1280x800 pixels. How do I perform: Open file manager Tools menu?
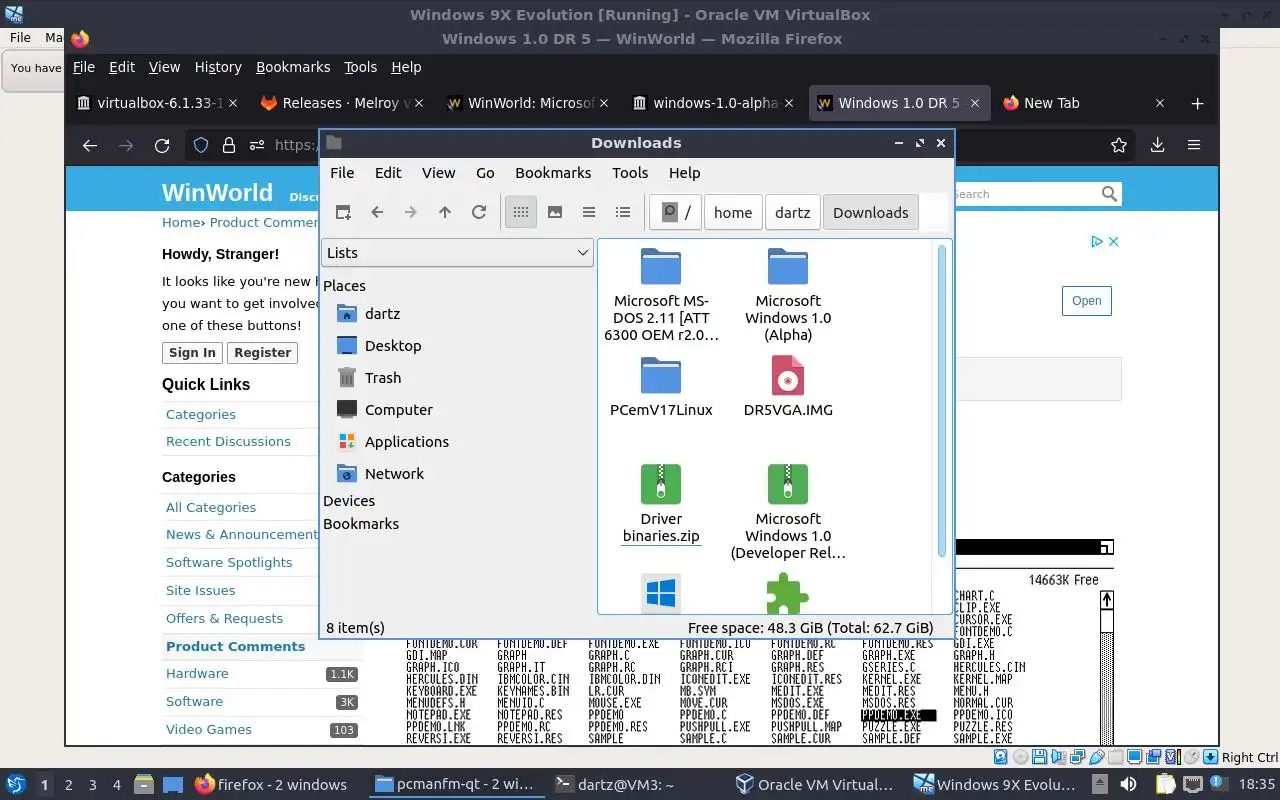(x=630, y=173)
